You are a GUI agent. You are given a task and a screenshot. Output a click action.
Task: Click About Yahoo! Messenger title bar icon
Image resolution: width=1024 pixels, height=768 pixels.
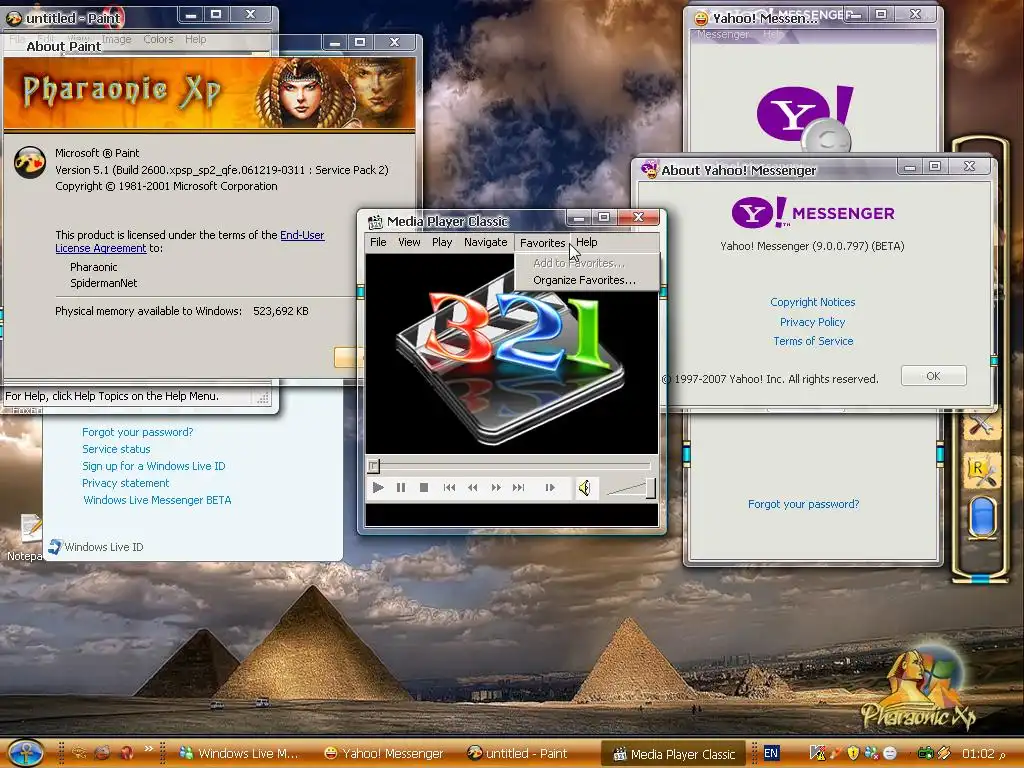tap(650, 170)
